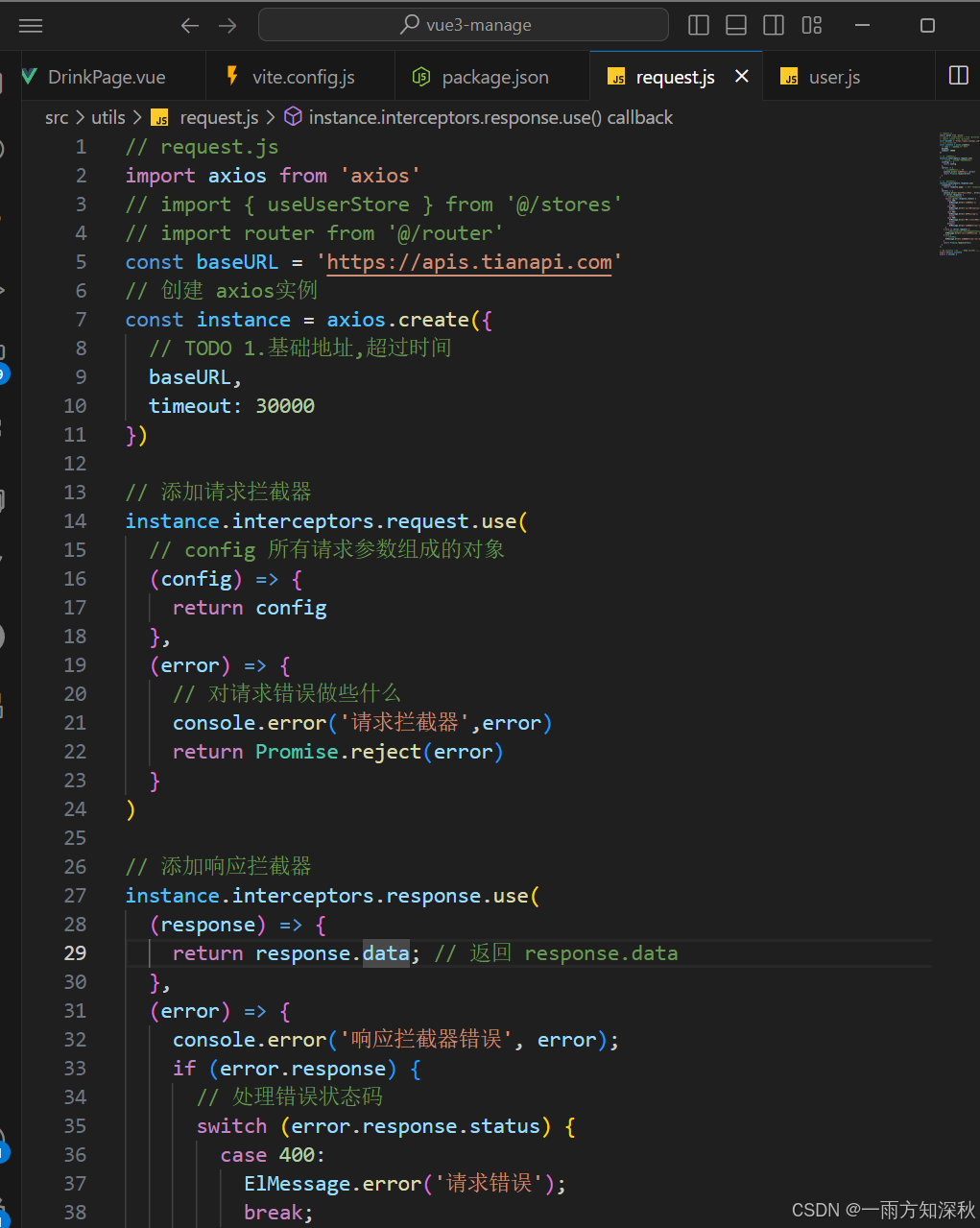
Task: Click the 'import axios from' line
Action: 273,176
